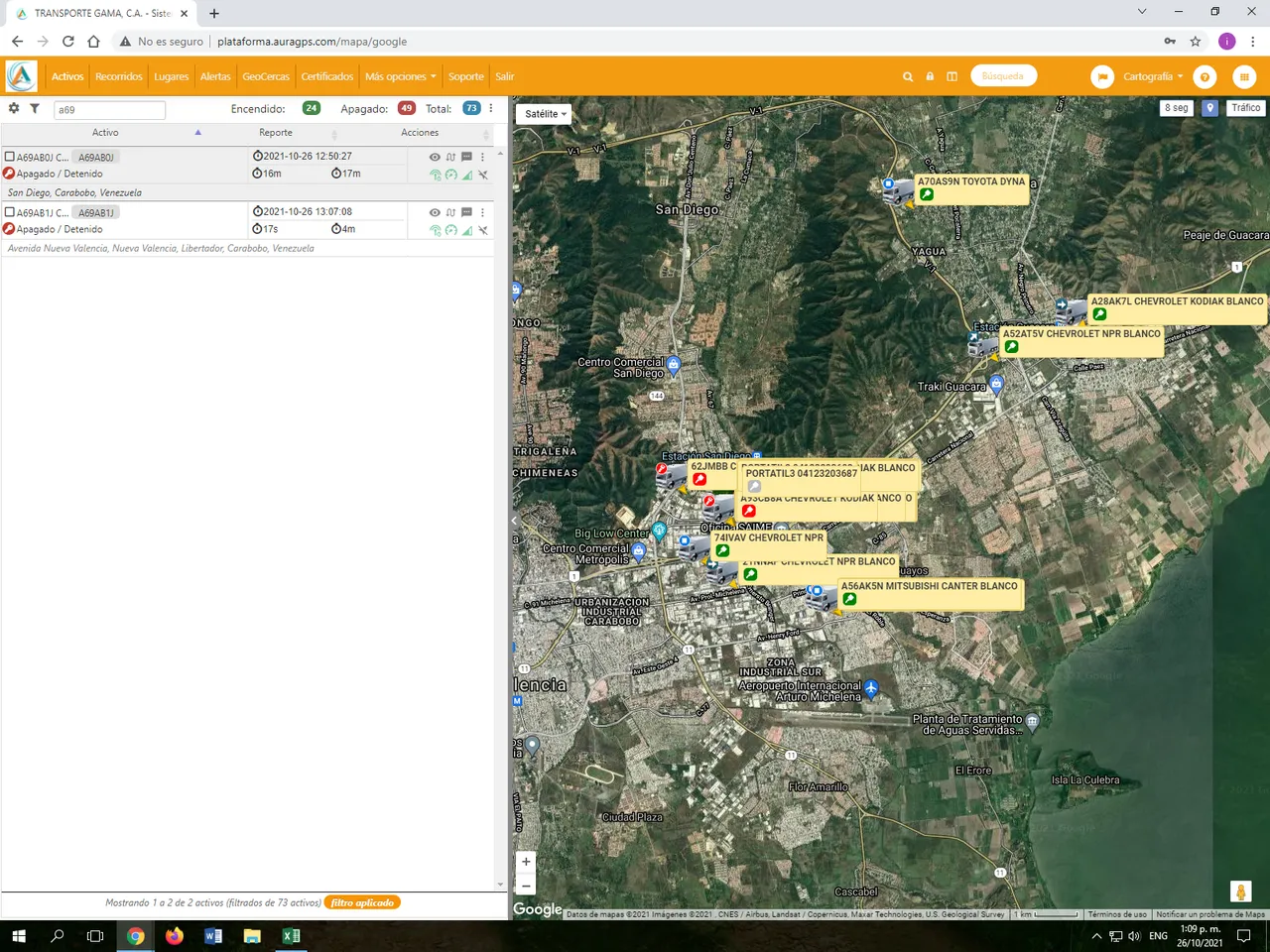This screenshot has width=1270, height=952.
Task: Open the message icon for A69AB1J
Action: 466,212
